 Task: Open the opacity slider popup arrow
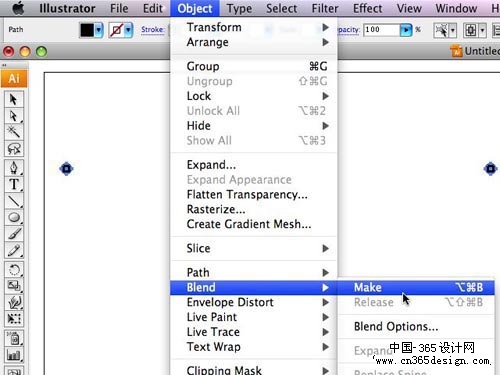coord(406,30)
